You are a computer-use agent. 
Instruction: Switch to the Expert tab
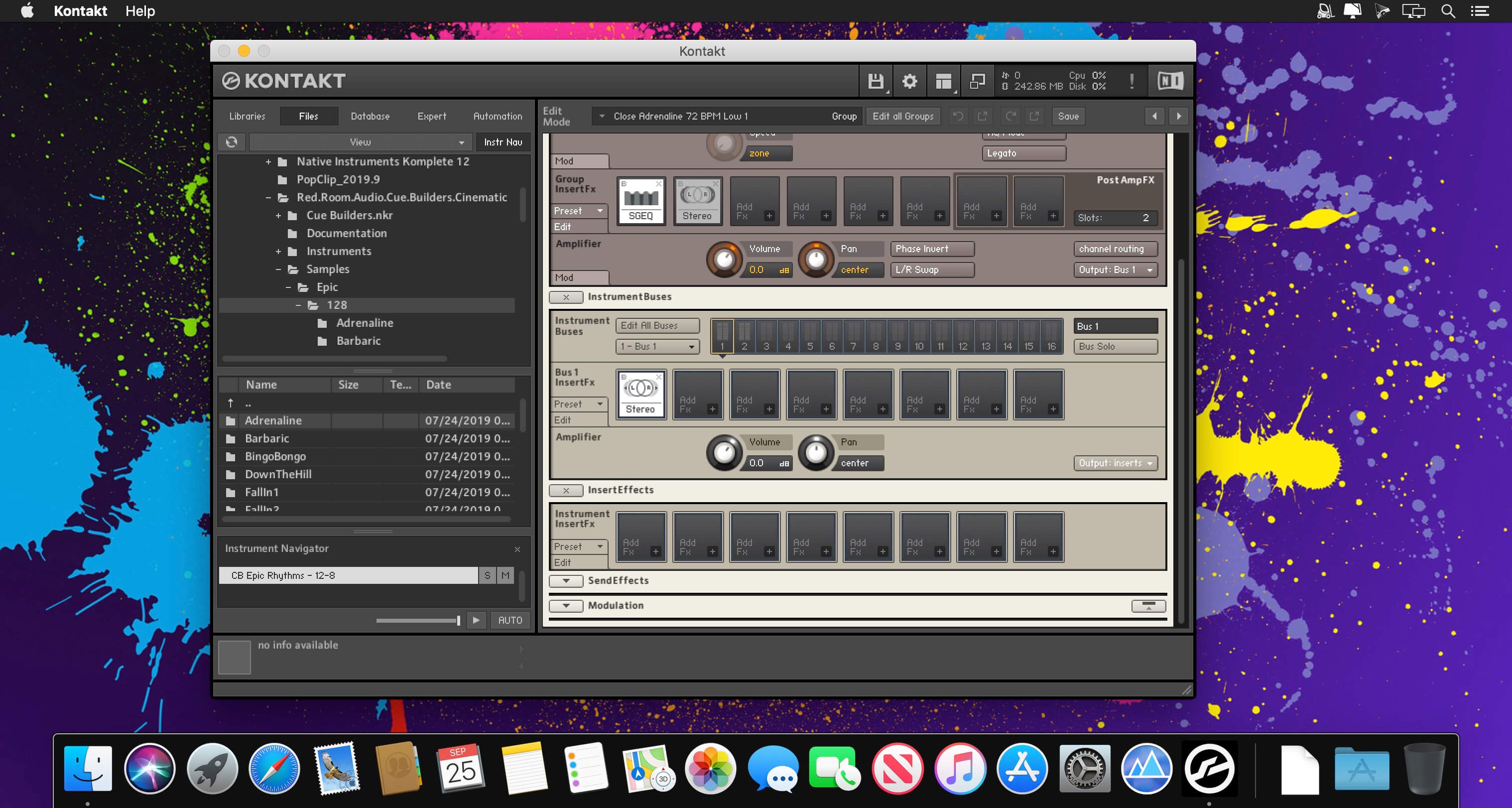[431, 116]
